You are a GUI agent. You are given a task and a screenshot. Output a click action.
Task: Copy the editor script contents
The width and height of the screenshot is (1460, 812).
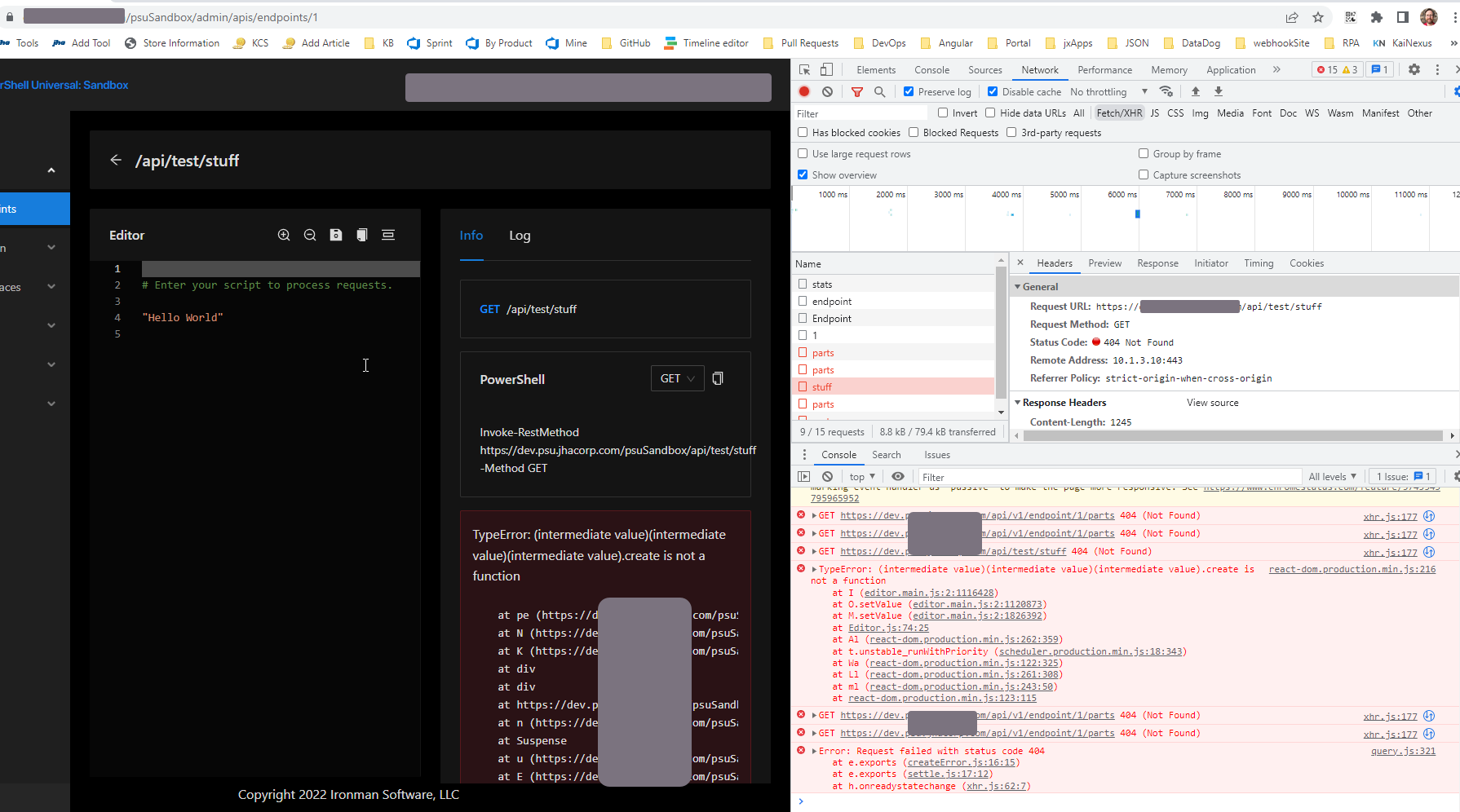coord(361,235)
